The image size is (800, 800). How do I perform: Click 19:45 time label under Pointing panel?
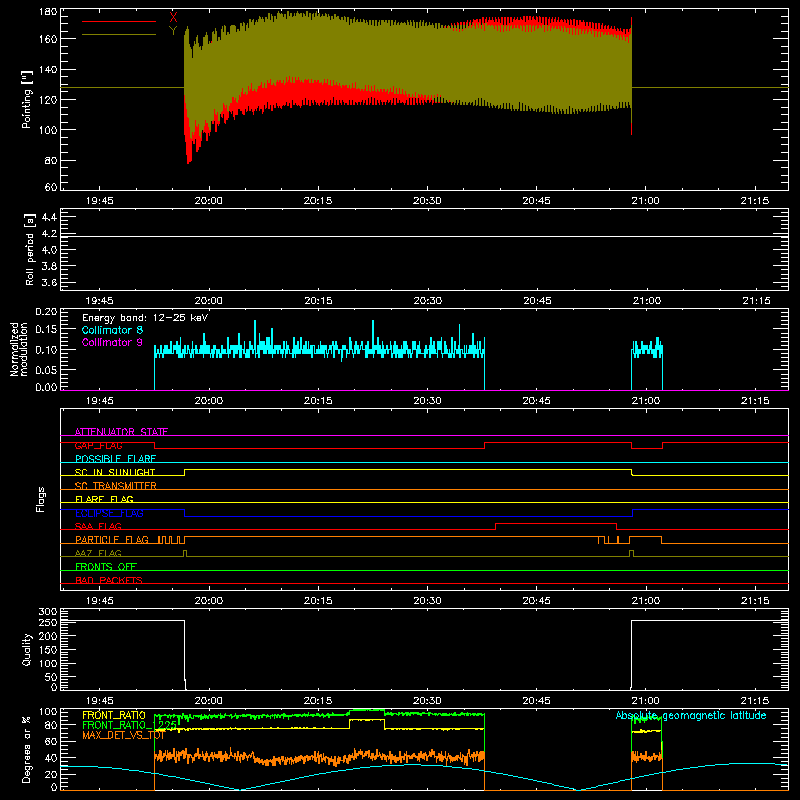(99, 201)
